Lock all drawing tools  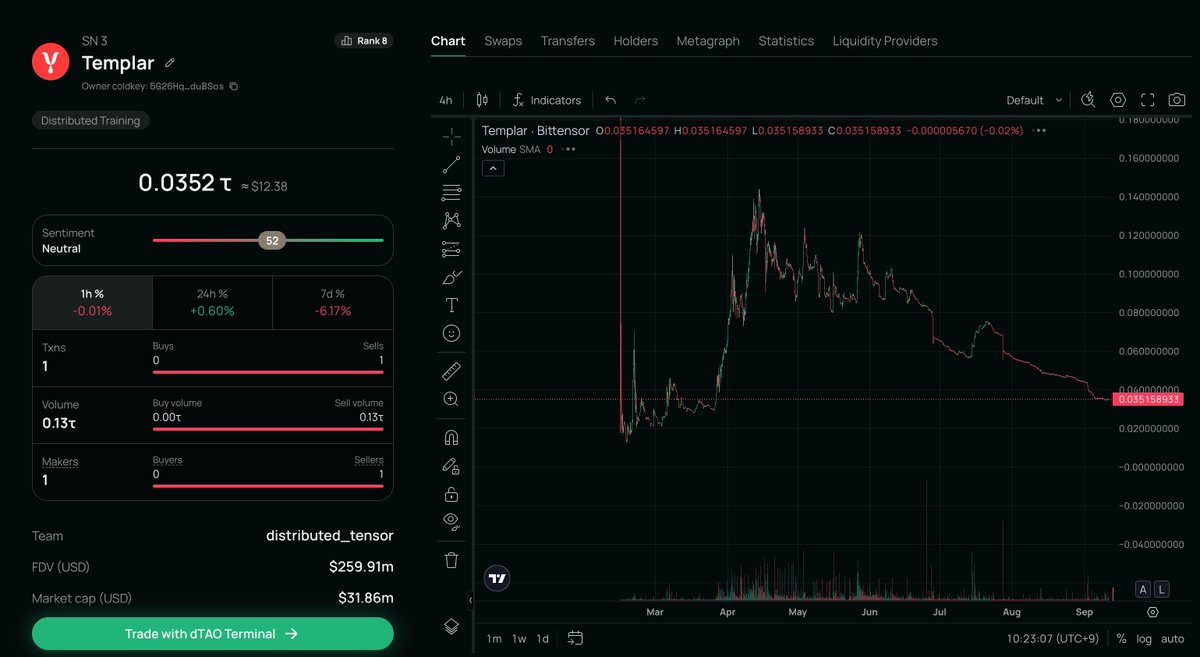(451, 494)
